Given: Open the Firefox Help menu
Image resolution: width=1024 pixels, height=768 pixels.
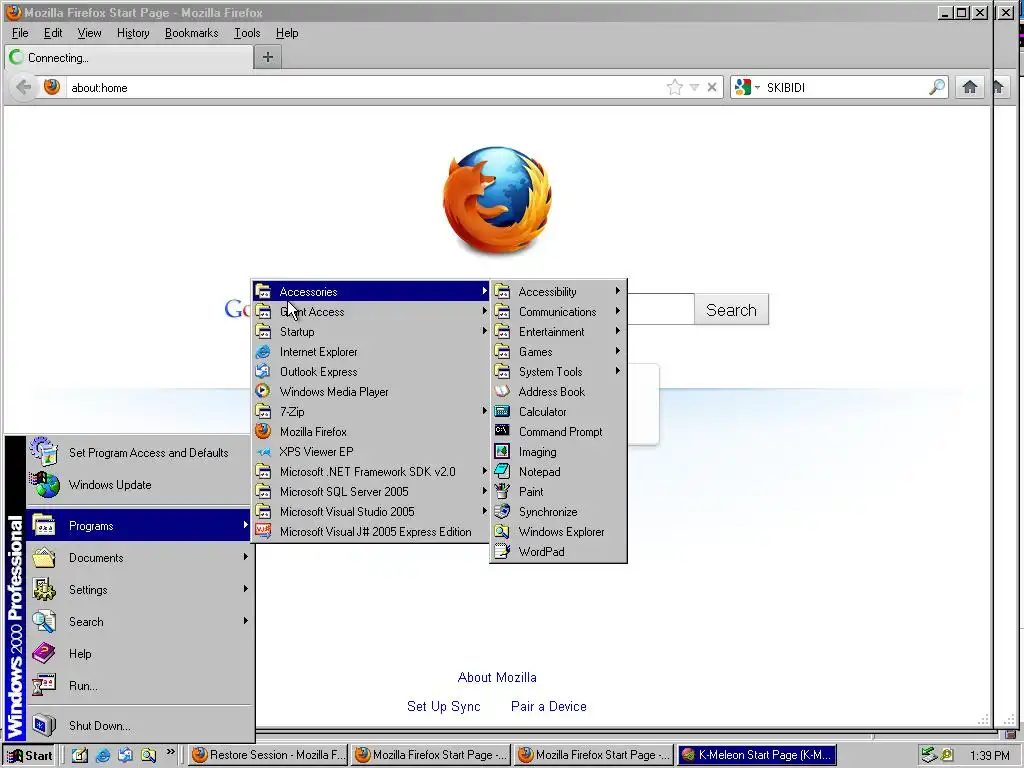Looking at the screenshot, I should (287, 33).
